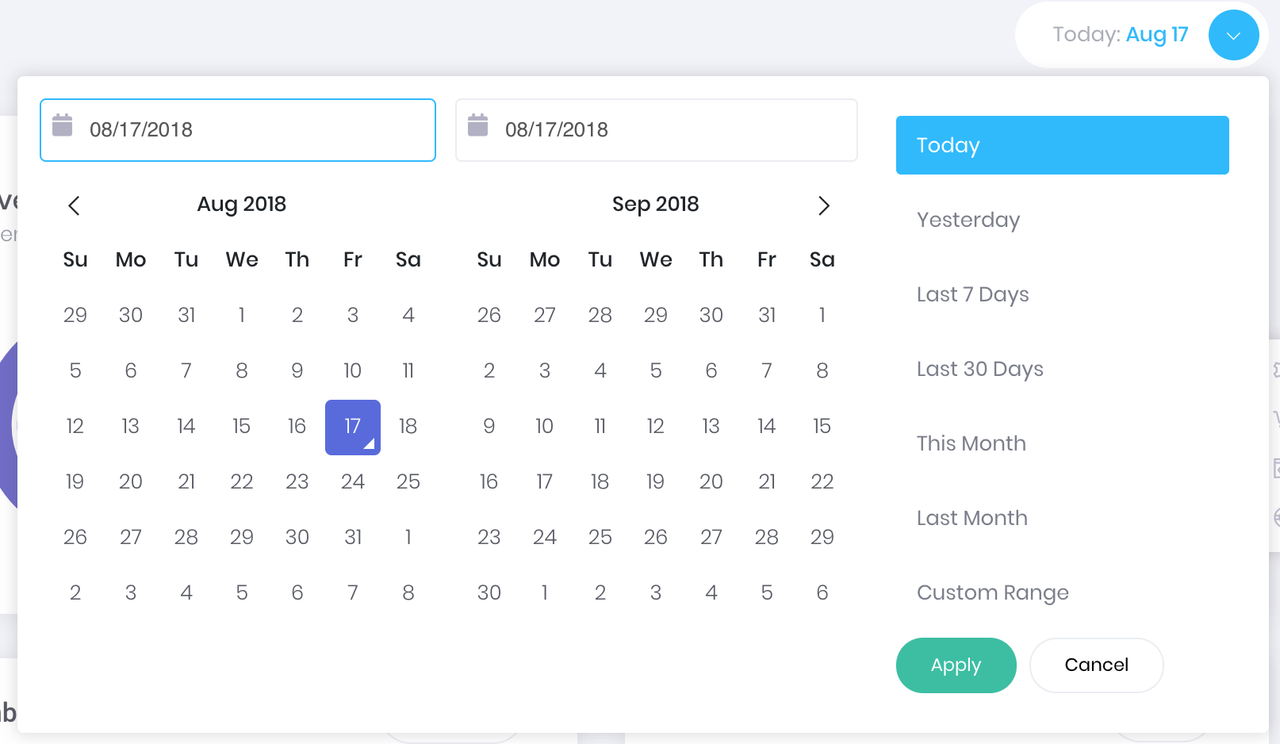The image size is (1280, 744).
Task: Choose This Month range
Action: 971,444
